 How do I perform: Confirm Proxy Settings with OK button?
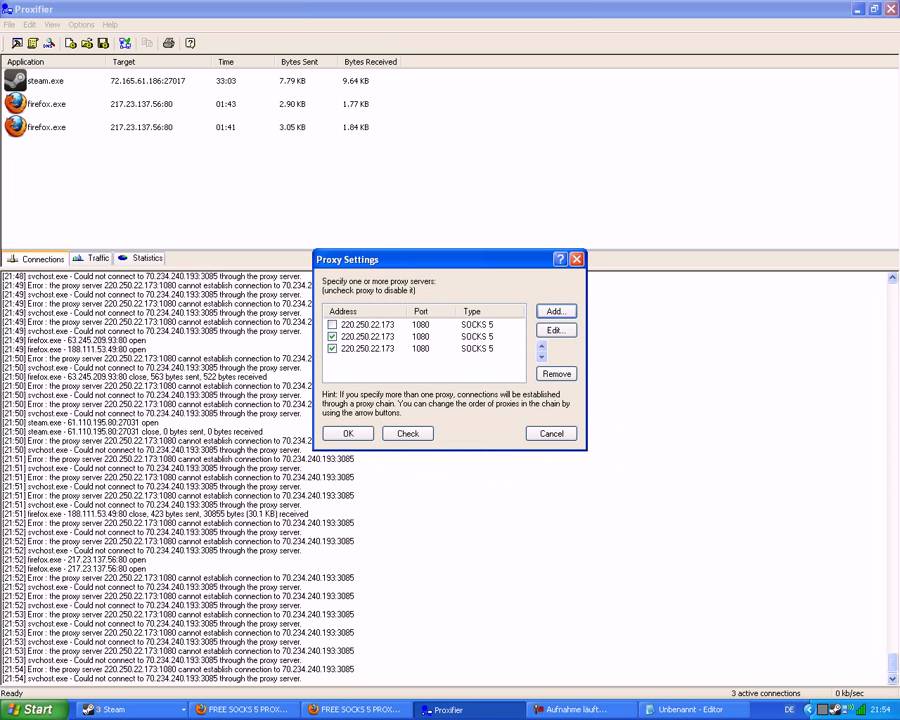(348, 433)
